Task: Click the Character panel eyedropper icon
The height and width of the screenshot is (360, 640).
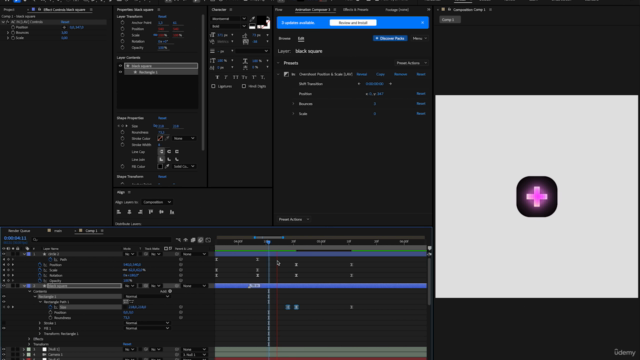Action: (x=253, y=19)
